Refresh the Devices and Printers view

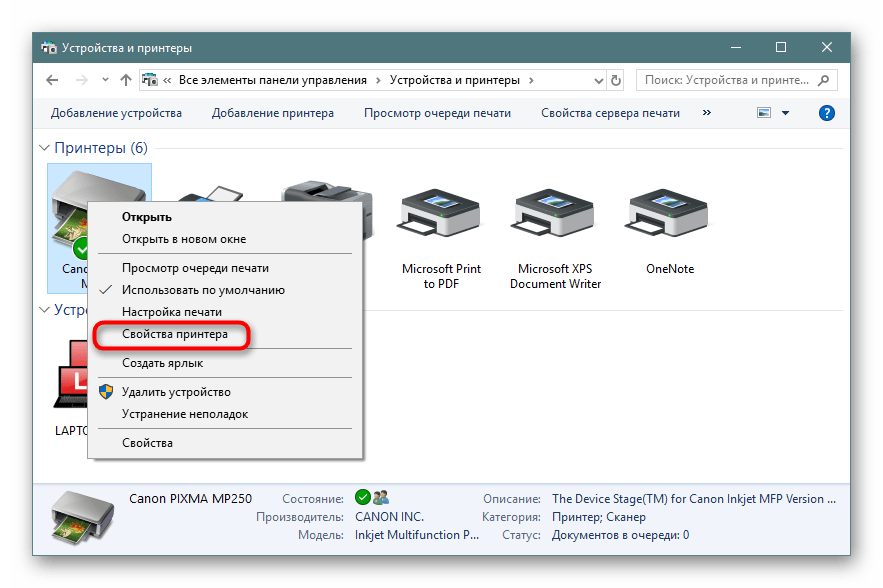[616, 81]
